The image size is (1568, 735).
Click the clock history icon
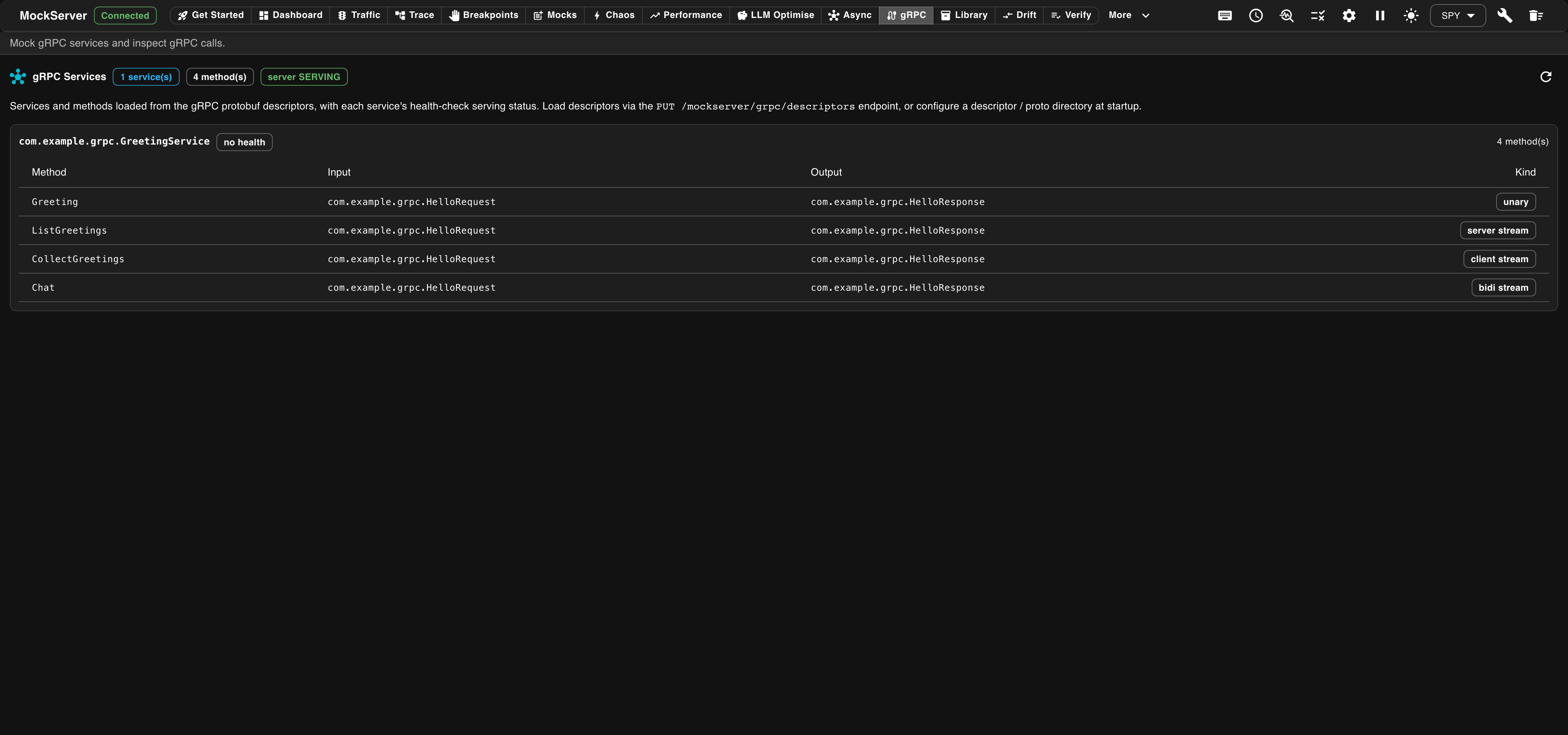(x=1256, y=15)
